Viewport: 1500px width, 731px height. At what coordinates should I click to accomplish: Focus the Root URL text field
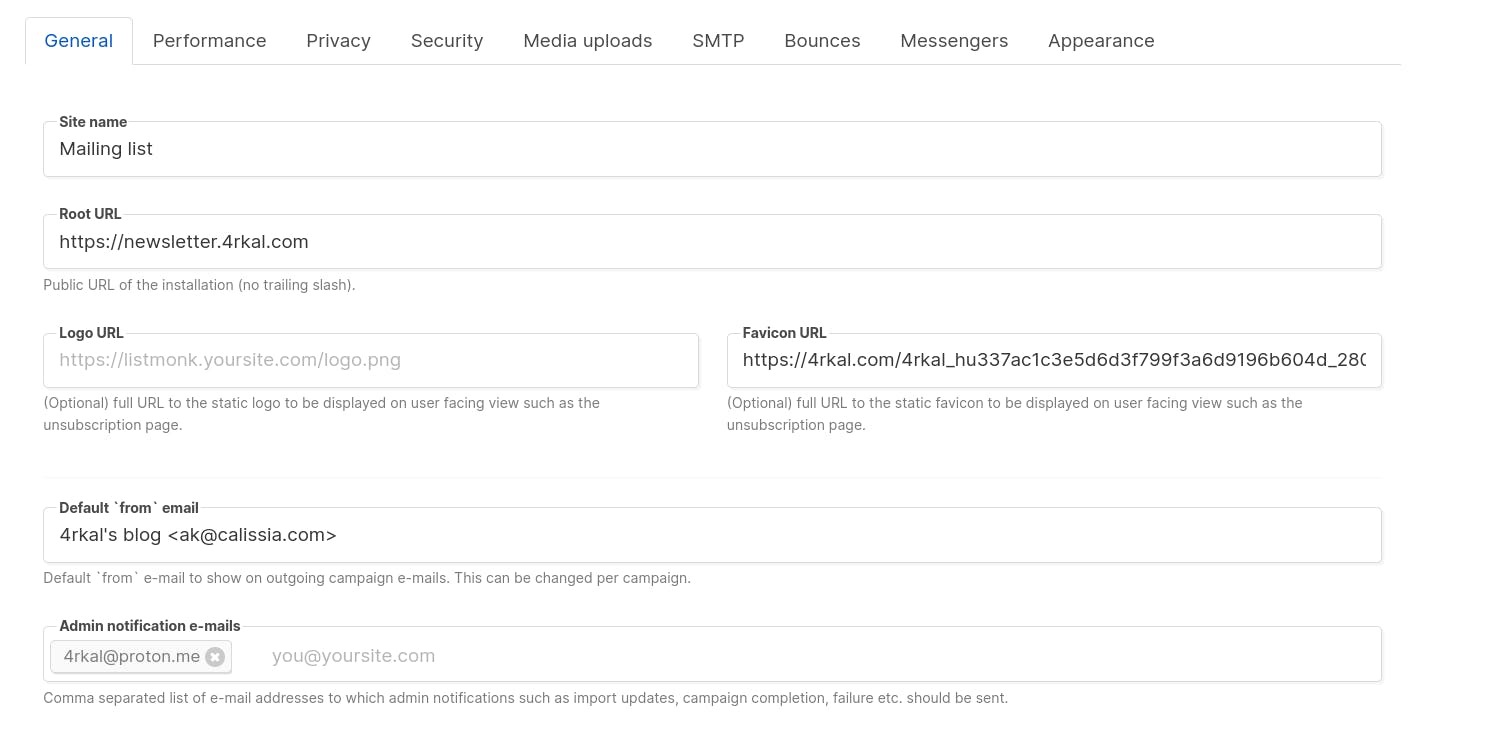[711, 242]
